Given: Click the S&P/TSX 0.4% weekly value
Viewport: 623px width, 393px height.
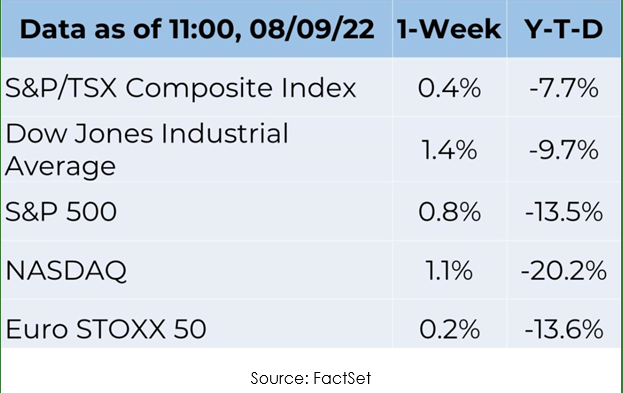Looking at the screenshot, I should (x=449, y=87).
